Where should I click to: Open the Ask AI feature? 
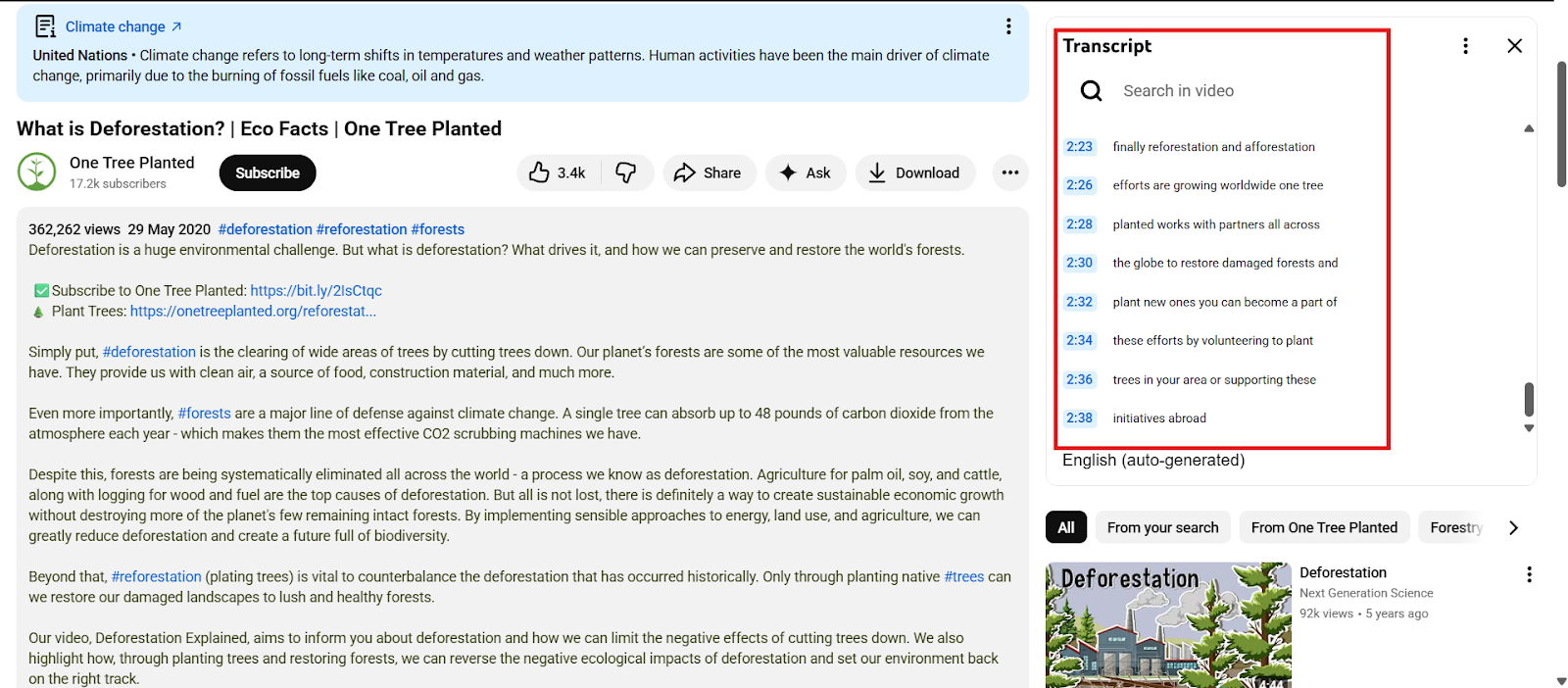(x=806, y=172)
